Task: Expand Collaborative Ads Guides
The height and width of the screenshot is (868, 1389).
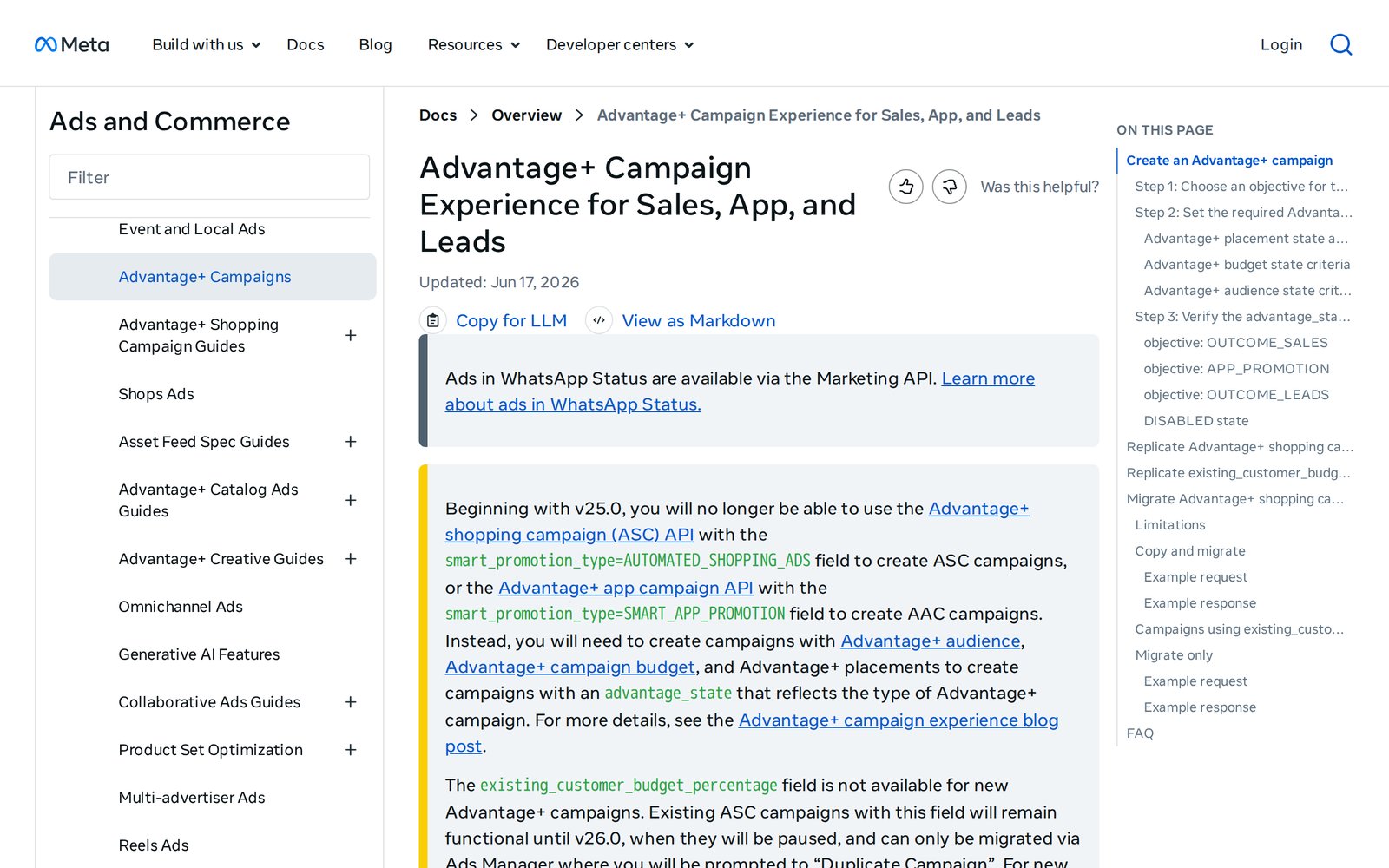Action: [x=351, y=702]
